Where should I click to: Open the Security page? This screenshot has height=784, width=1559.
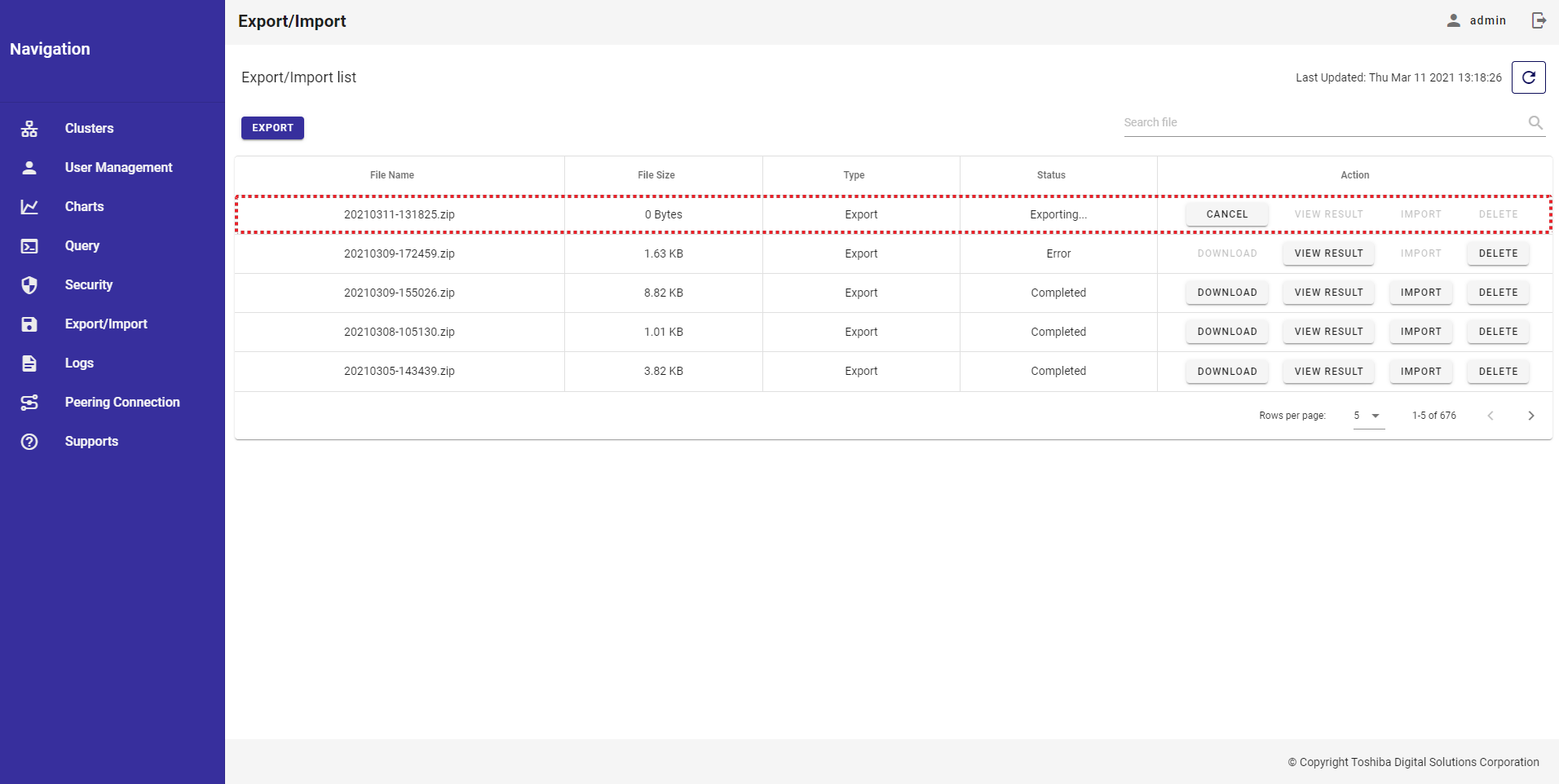pyautogui.click(x=89, y=284)
